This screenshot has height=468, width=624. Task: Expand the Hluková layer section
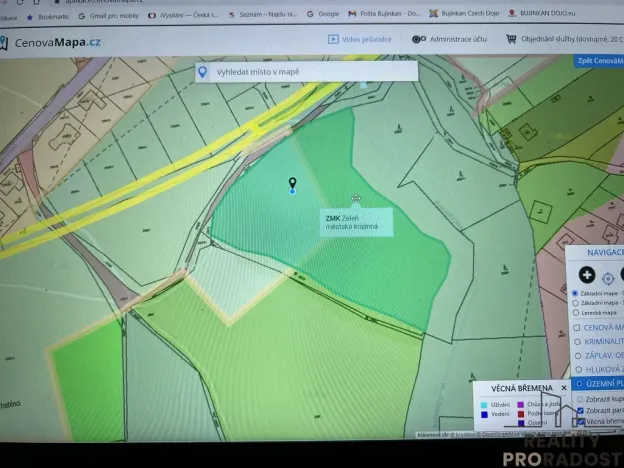[596, 368]
